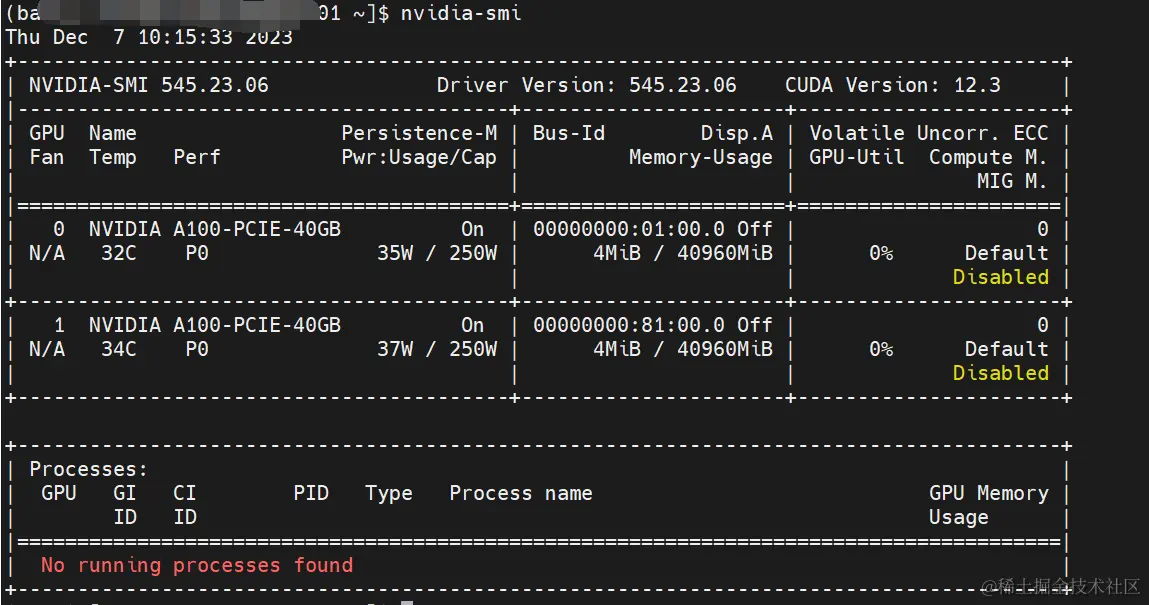The width and height of the screenshot is (1149, 605).
Task: Click the "37W / 250W" power reading
Action: pos(437,349)
